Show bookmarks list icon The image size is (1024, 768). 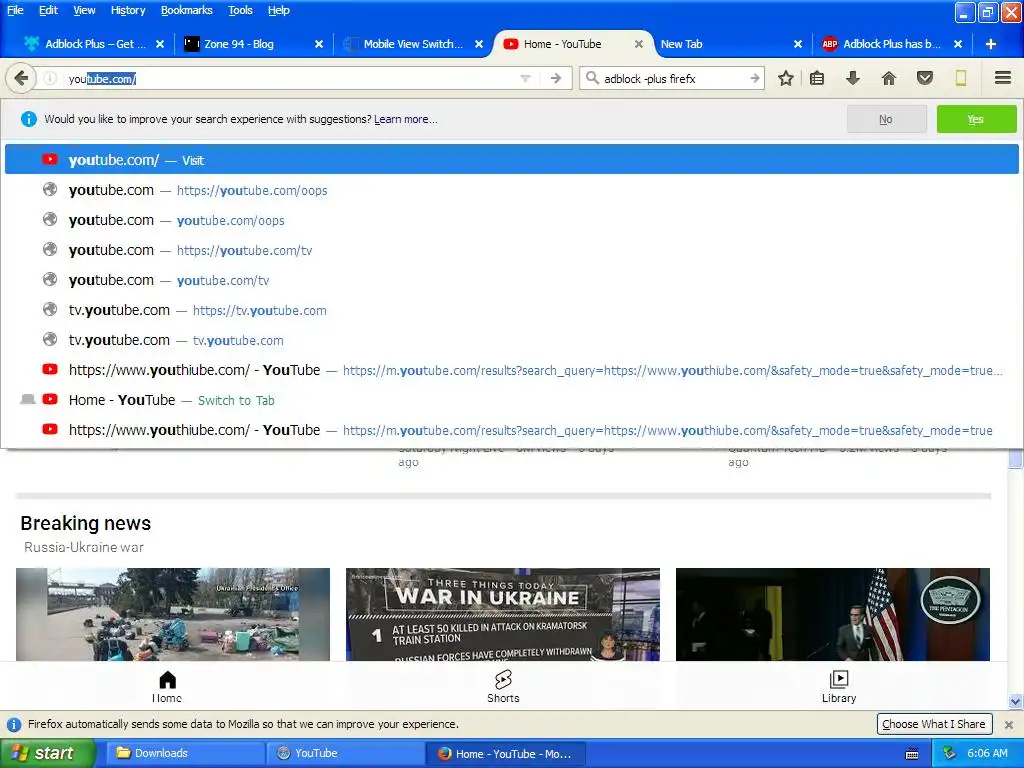click(817, 78)
